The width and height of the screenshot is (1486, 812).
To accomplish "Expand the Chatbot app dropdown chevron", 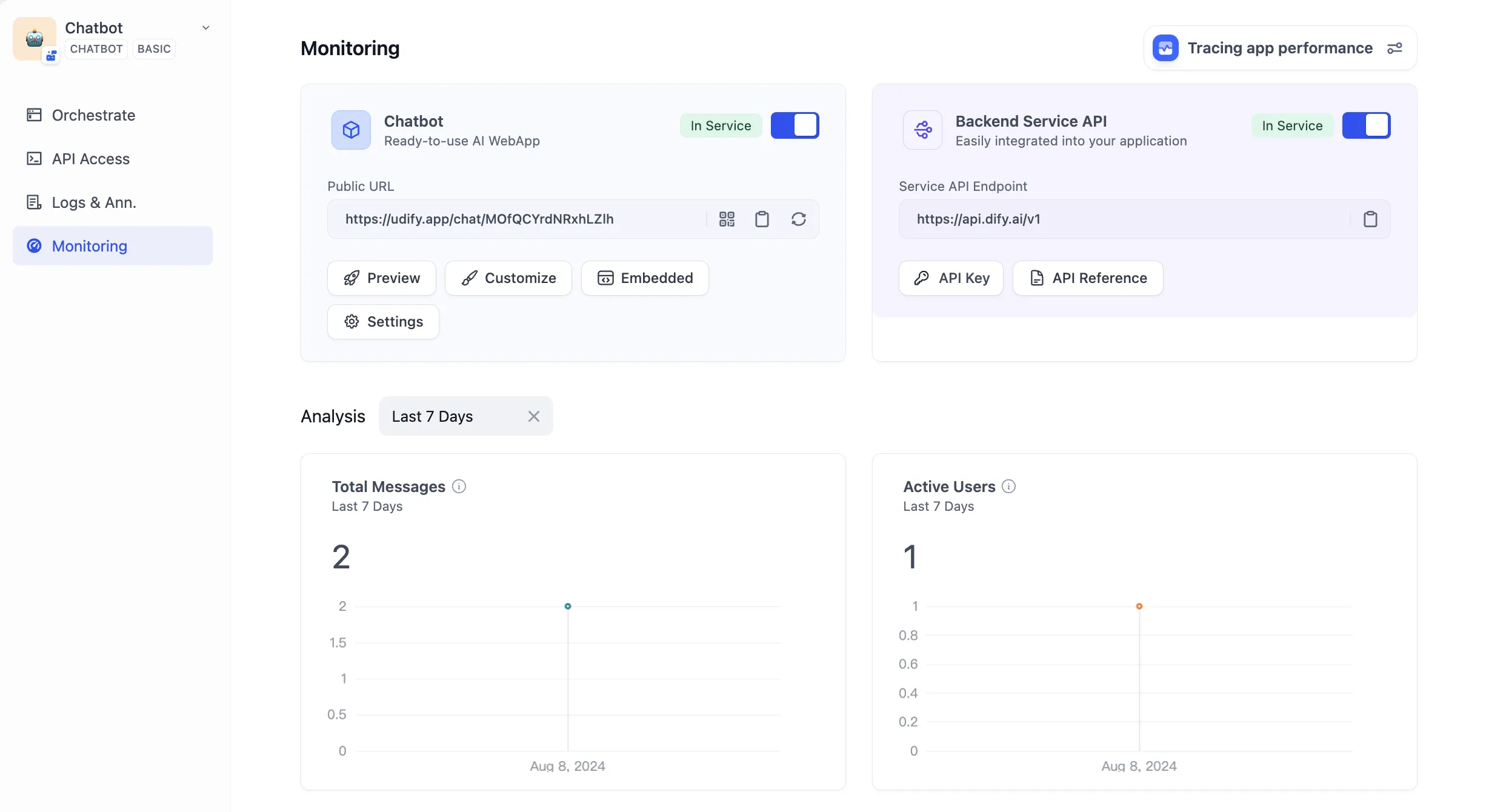I will pos(206,28).
